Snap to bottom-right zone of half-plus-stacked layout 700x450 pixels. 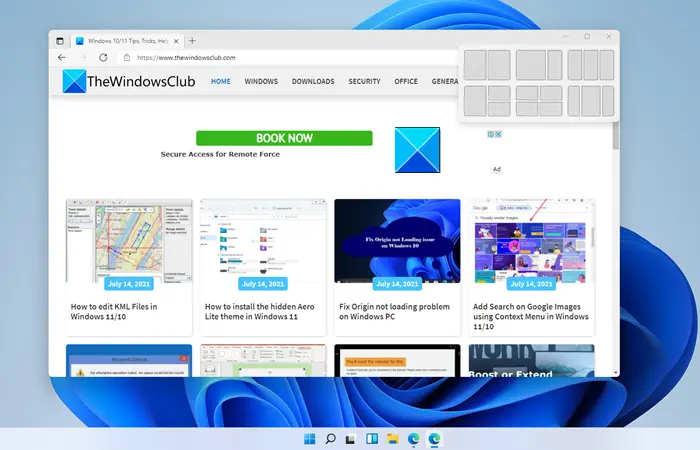click(499, 109)
